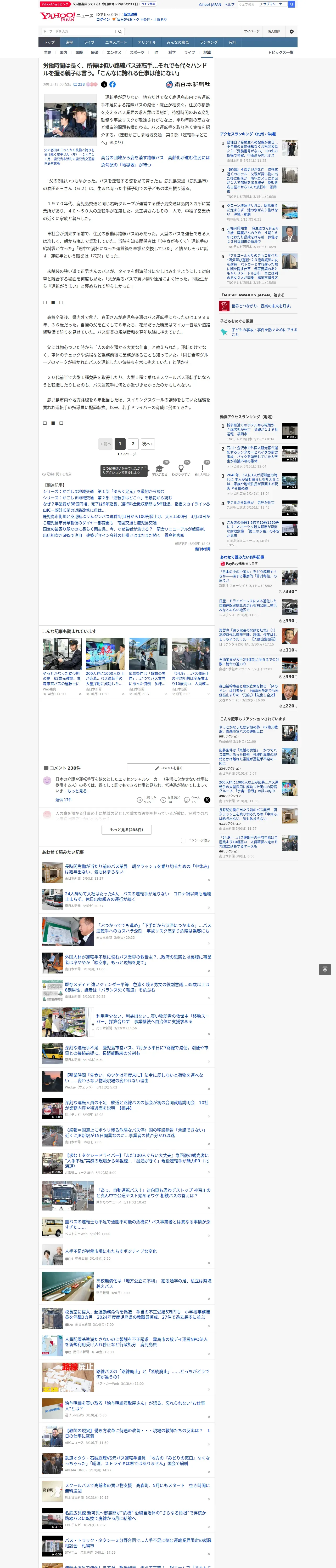Open the 有料 tab
The height and width of the screenshot is (1568, 336).
tap(232, 43)
